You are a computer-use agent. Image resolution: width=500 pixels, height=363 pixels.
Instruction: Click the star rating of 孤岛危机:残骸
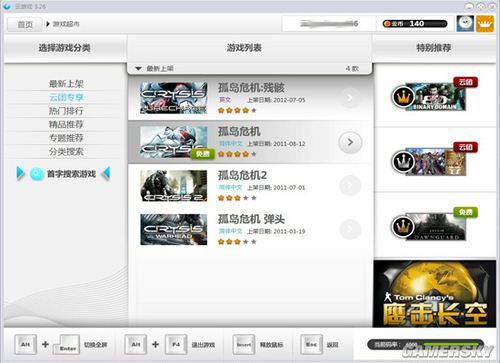coord(237,110)
